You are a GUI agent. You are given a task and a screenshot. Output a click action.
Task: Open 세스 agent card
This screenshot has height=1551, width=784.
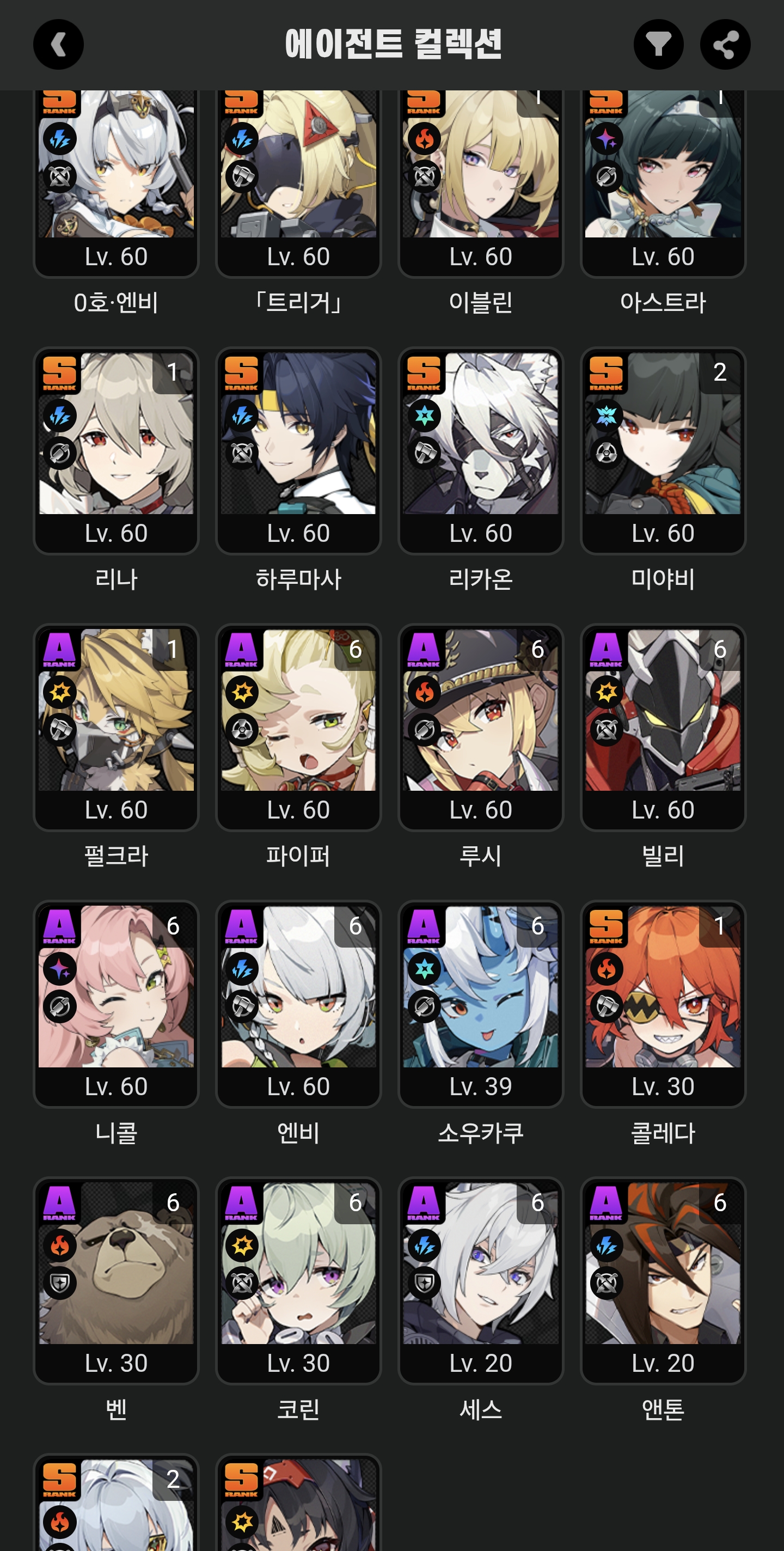pos(481,1281)
